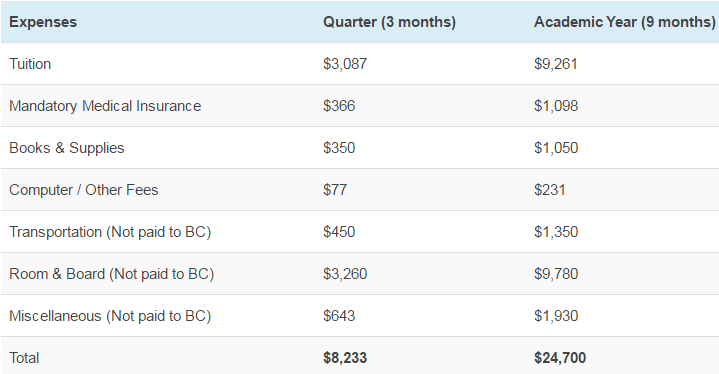Select the $1,930 miscellaneous yearly amount
The image size is (719, 374).
click(556, 316)
